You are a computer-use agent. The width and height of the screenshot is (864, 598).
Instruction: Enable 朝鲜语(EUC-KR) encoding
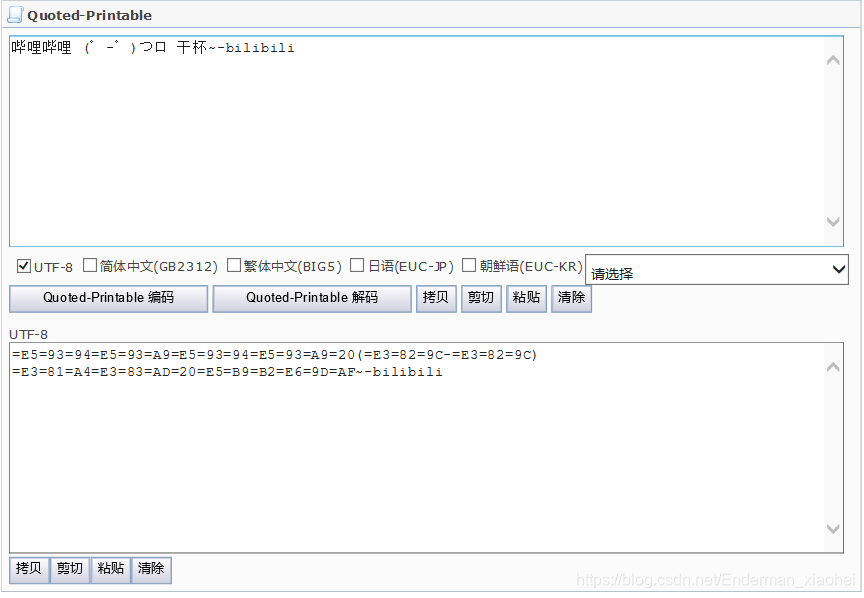[x=468, y=266]
